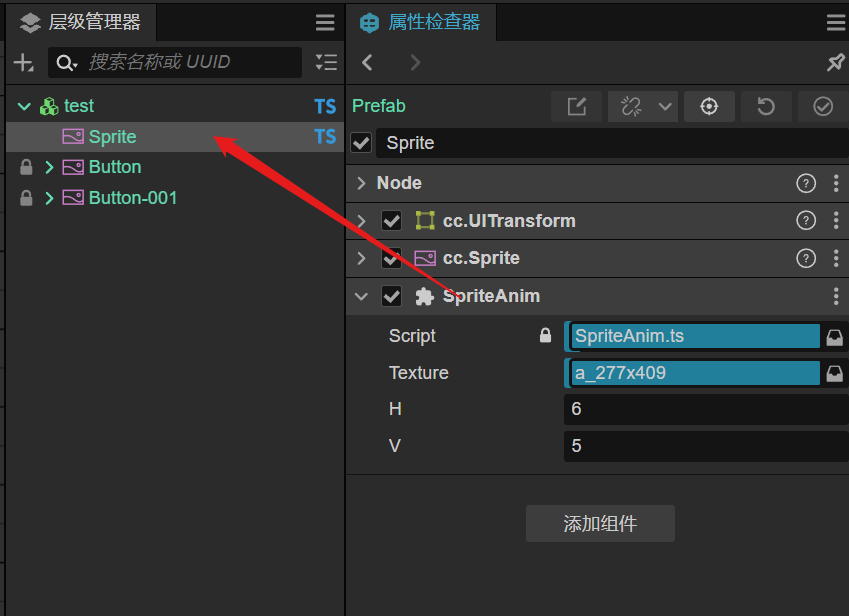Viewport: 849px width, 616px height.
Task: Toggle the Sprite node active checkbox
Action: click(361, 143)
